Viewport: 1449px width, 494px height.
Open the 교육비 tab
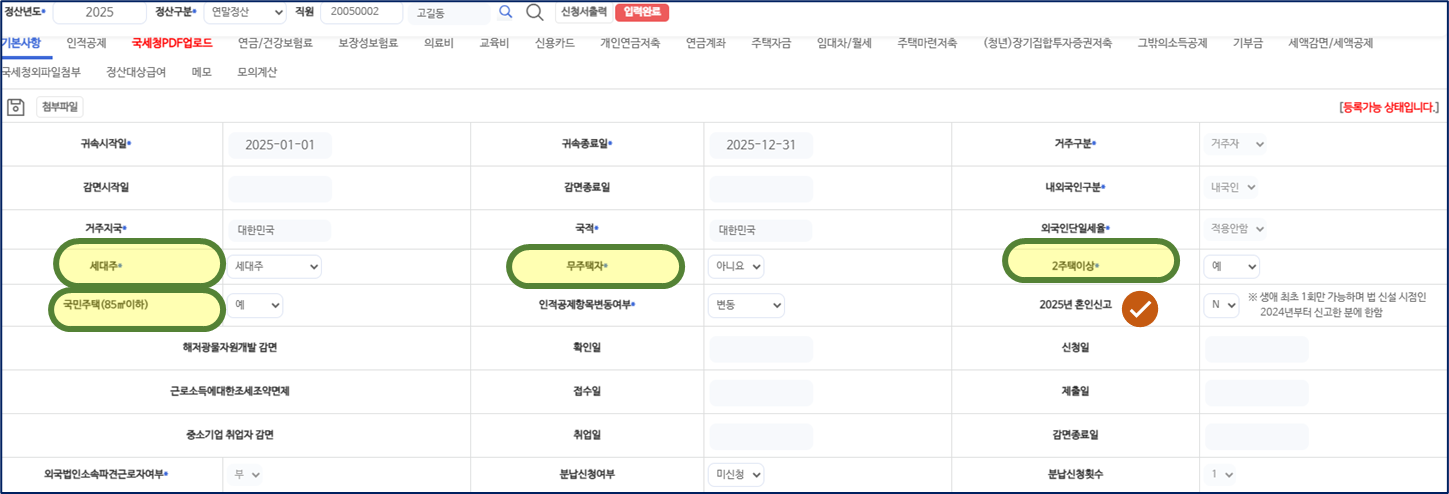click(495, 43)
